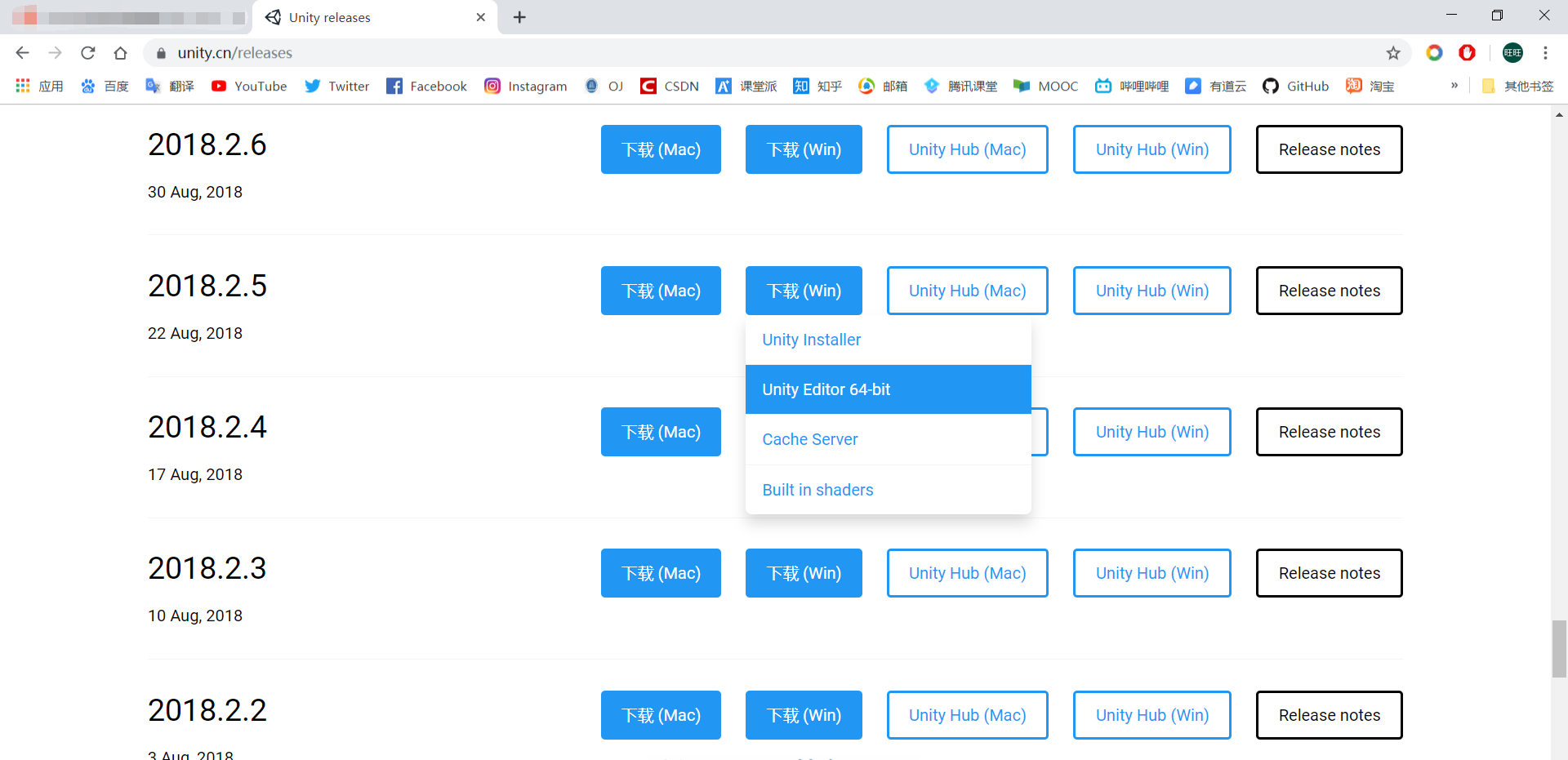Viewport: 1568px width, 760px height.
Task: Close the Unity releases tab
Action: pos(481,17)
